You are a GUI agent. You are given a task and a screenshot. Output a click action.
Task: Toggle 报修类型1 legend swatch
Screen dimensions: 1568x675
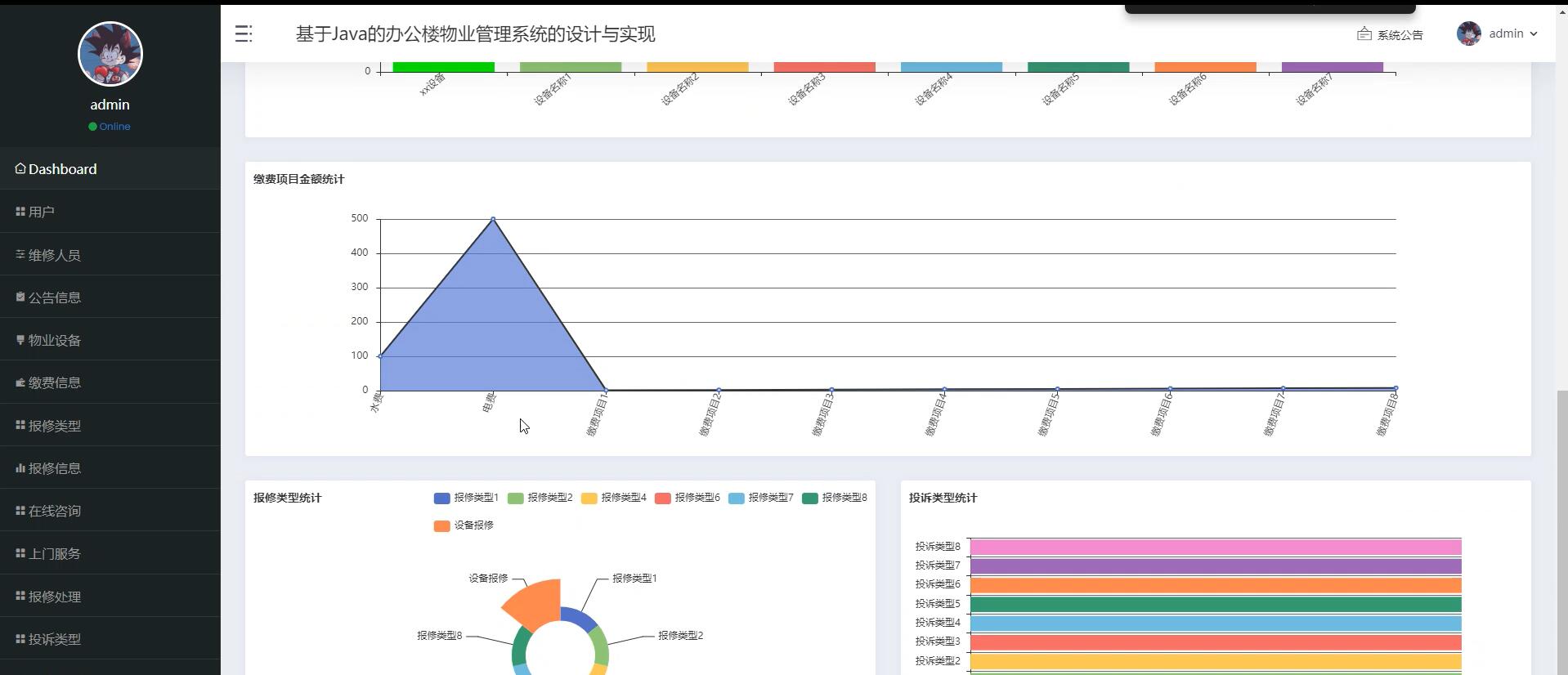(441, 498)
